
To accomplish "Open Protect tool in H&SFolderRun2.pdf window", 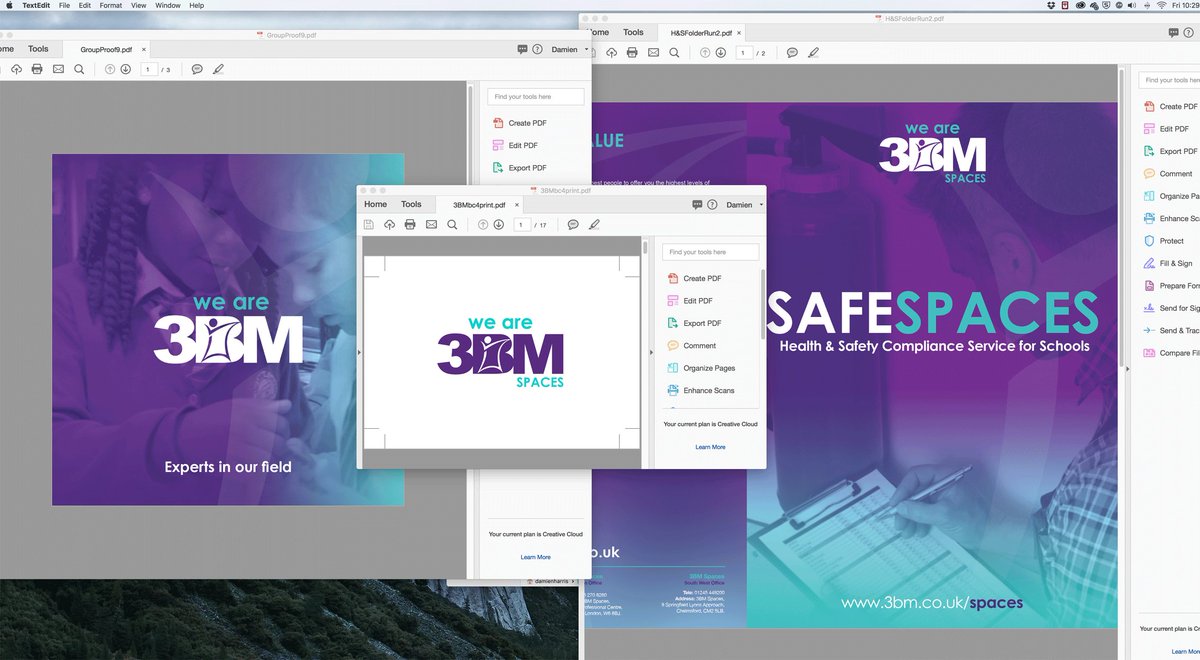I will [1170, 241].
